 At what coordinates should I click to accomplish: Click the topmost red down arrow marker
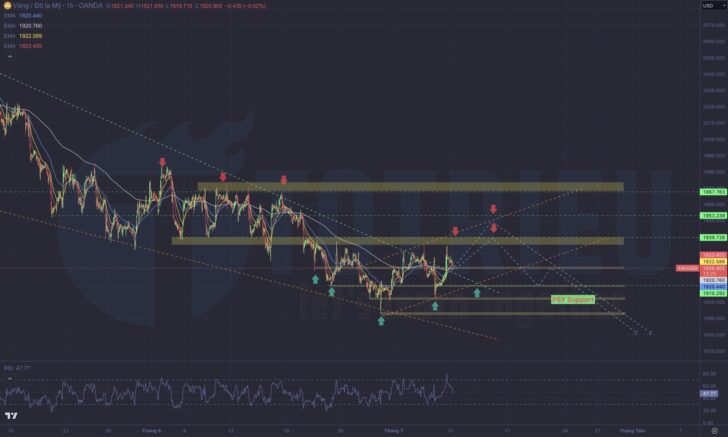pos(190,161)
